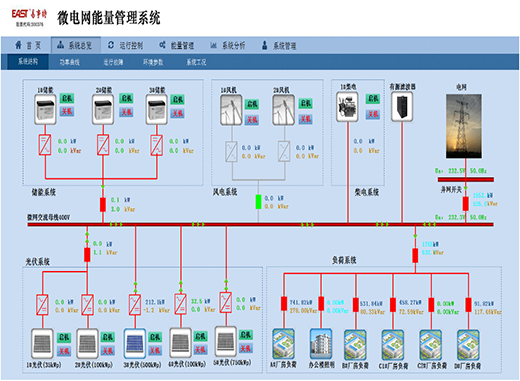Viewport: 520px width, 381px height.
Task: Open the 能量管理 menu
Action: [x=177, y=45]
